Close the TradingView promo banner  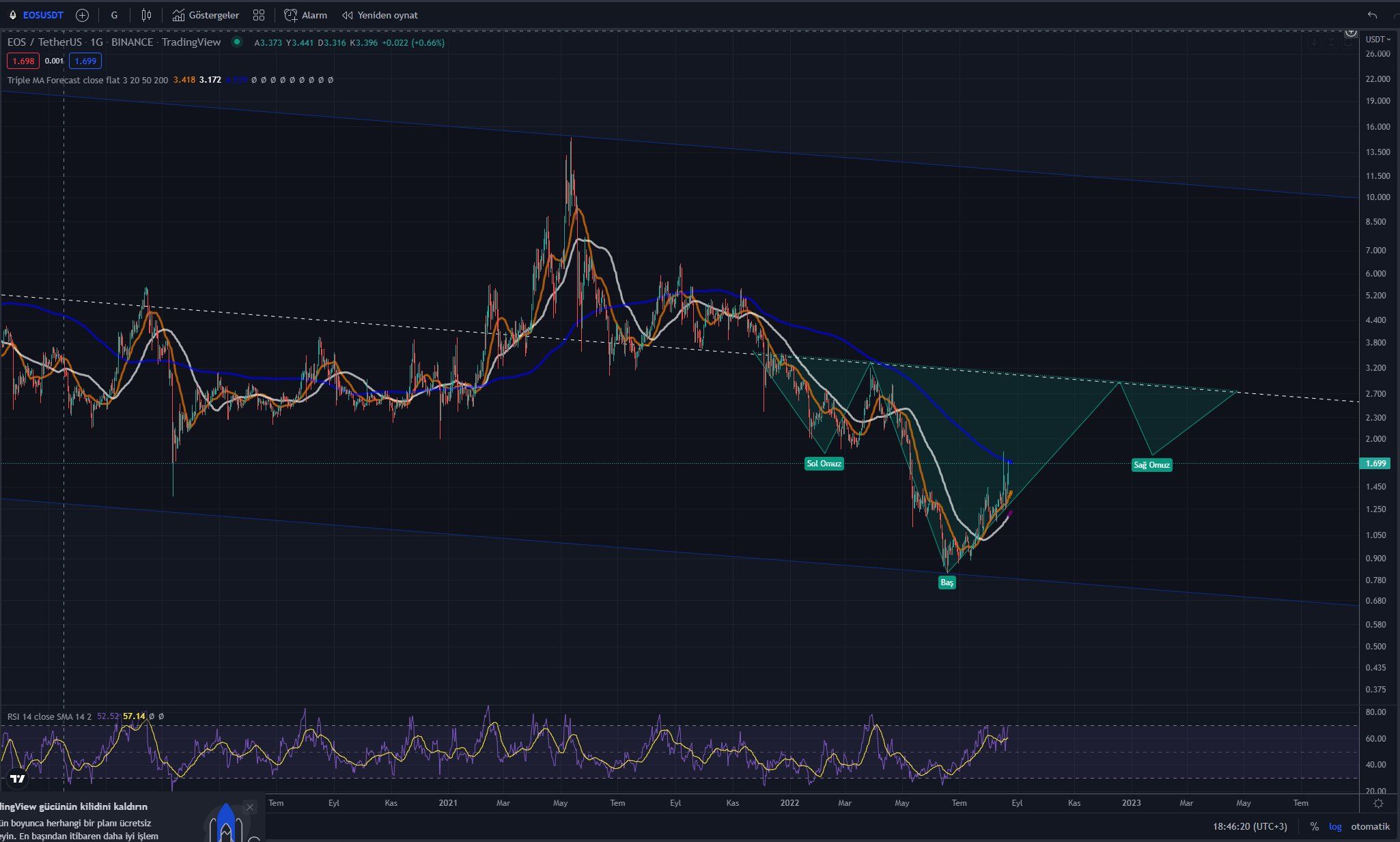pos(250,807)
